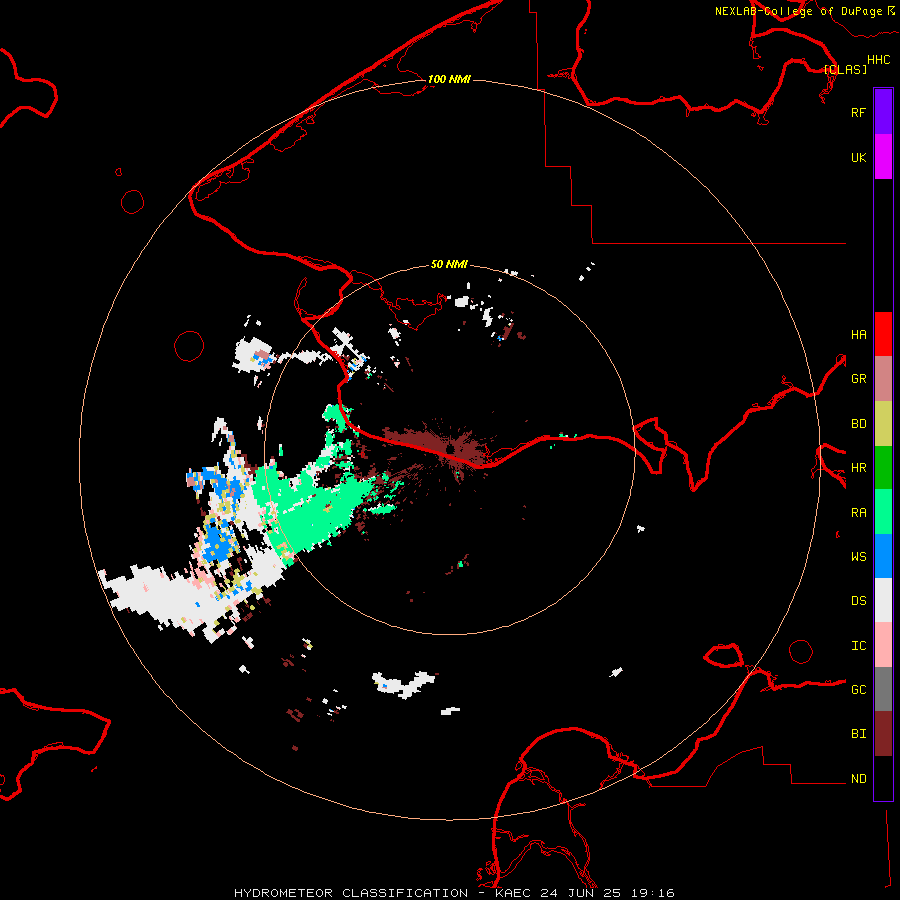Click the NEXLAB-College of DuPage credit text
This screenshot has height=900, width=900.
799,11
